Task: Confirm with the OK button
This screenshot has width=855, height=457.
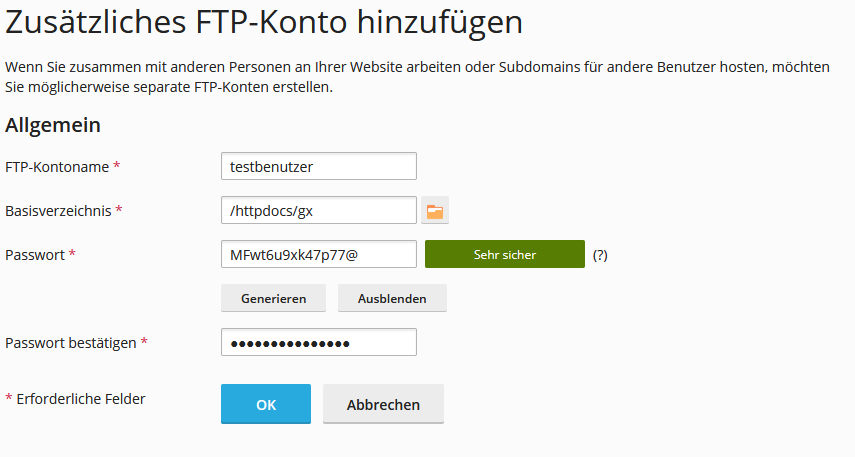Action: 265,405
